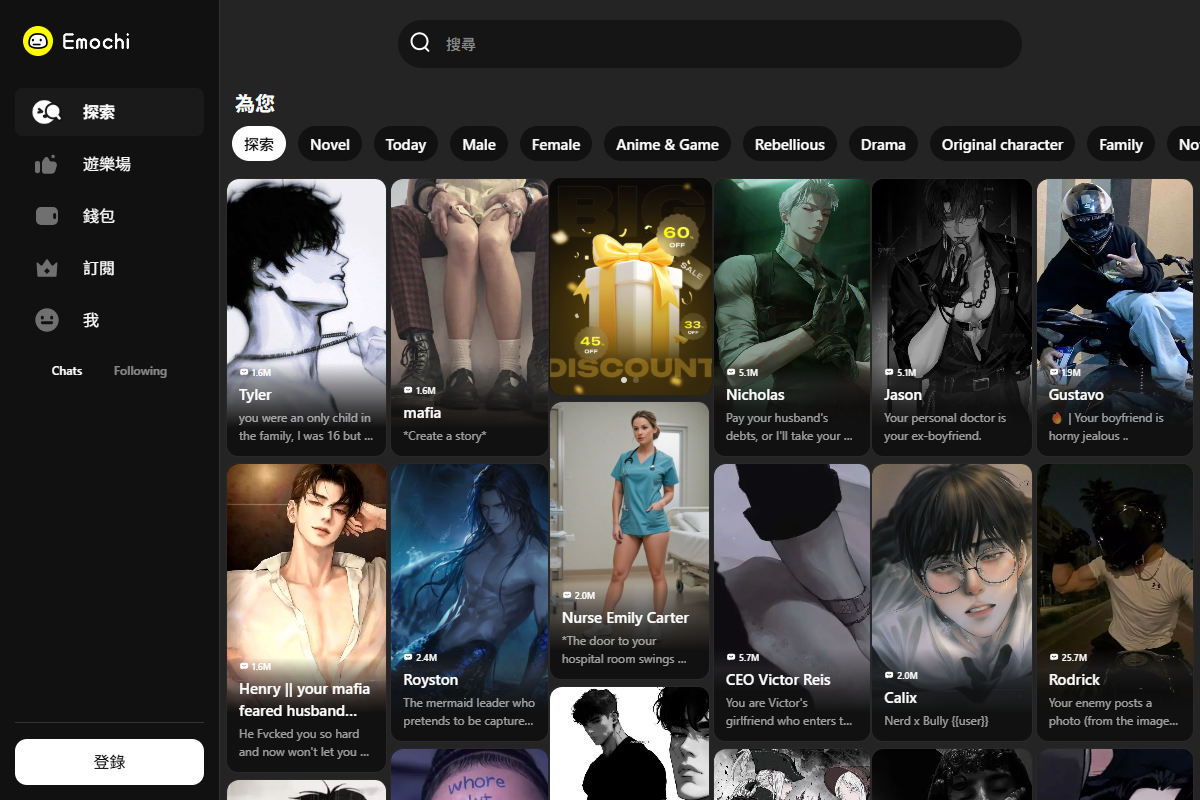Image resolution: width=1200 pixels, height=800 pixels.
Task: Switch to the Following tab
Action: pyautogui.click(x=140, y=371)
